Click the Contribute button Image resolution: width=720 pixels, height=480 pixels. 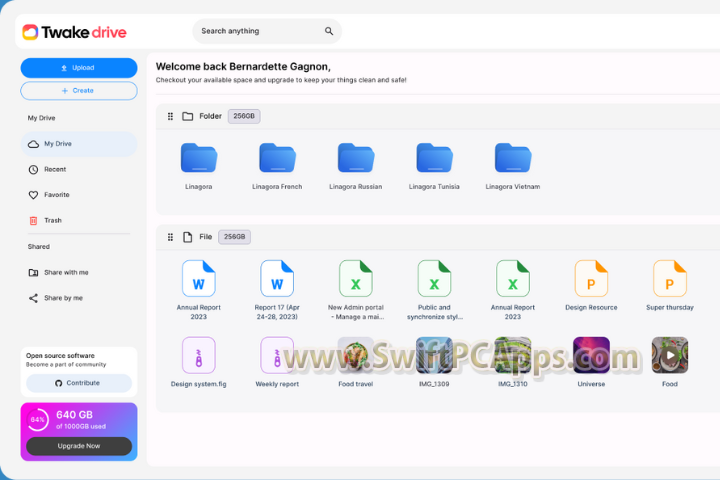click(79, 383)
